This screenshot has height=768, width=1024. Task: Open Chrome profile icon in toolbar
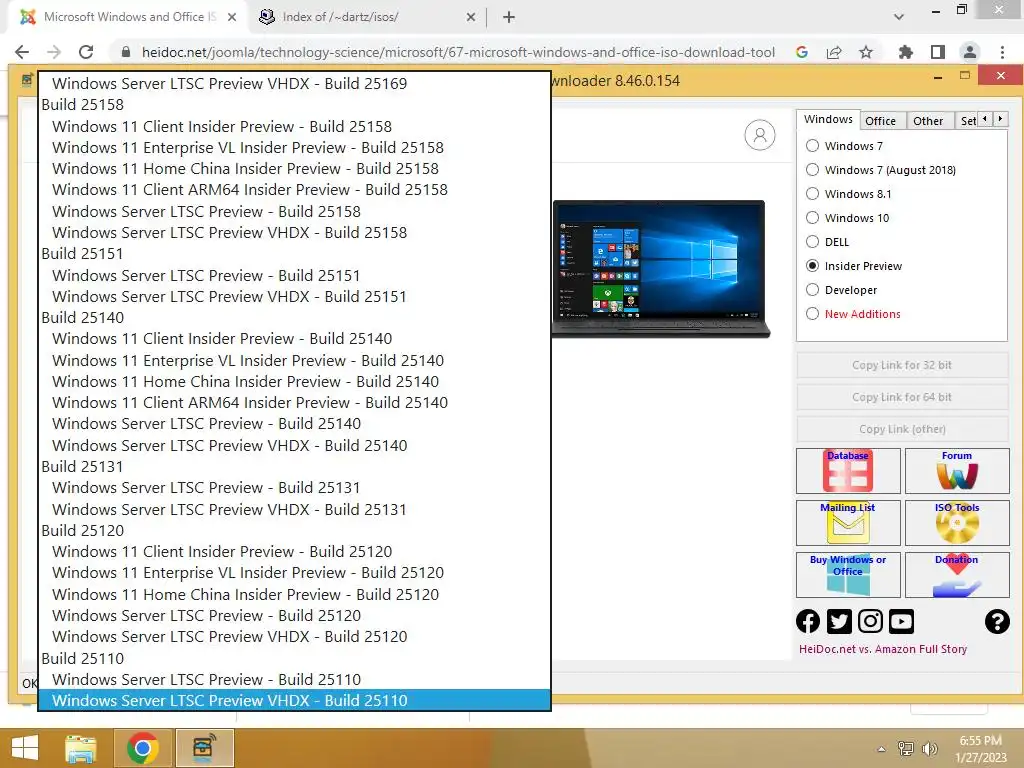tap(970, 52)
